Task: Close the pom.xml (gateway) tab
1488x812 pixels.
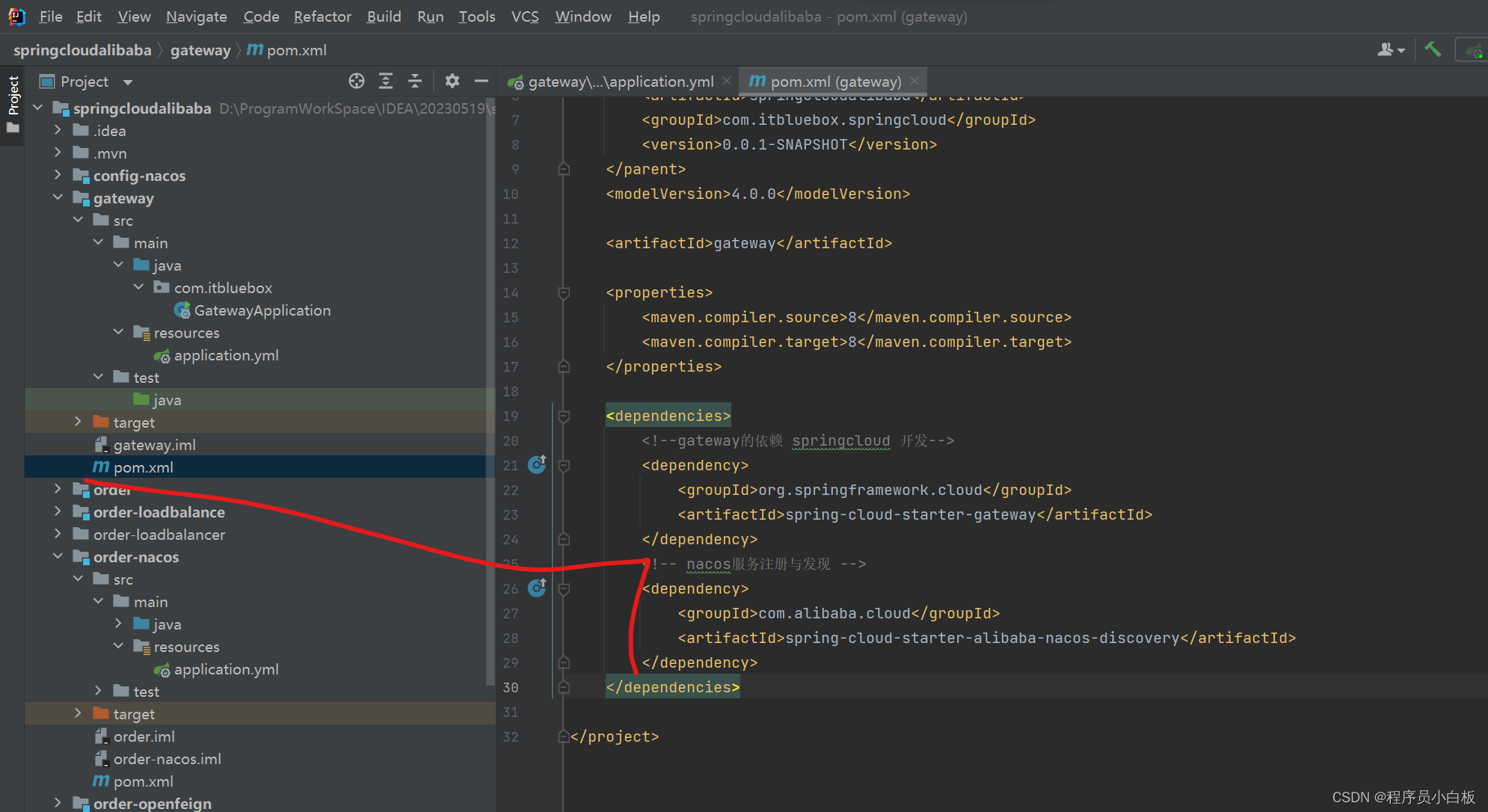Action: (x=914, y=81)
